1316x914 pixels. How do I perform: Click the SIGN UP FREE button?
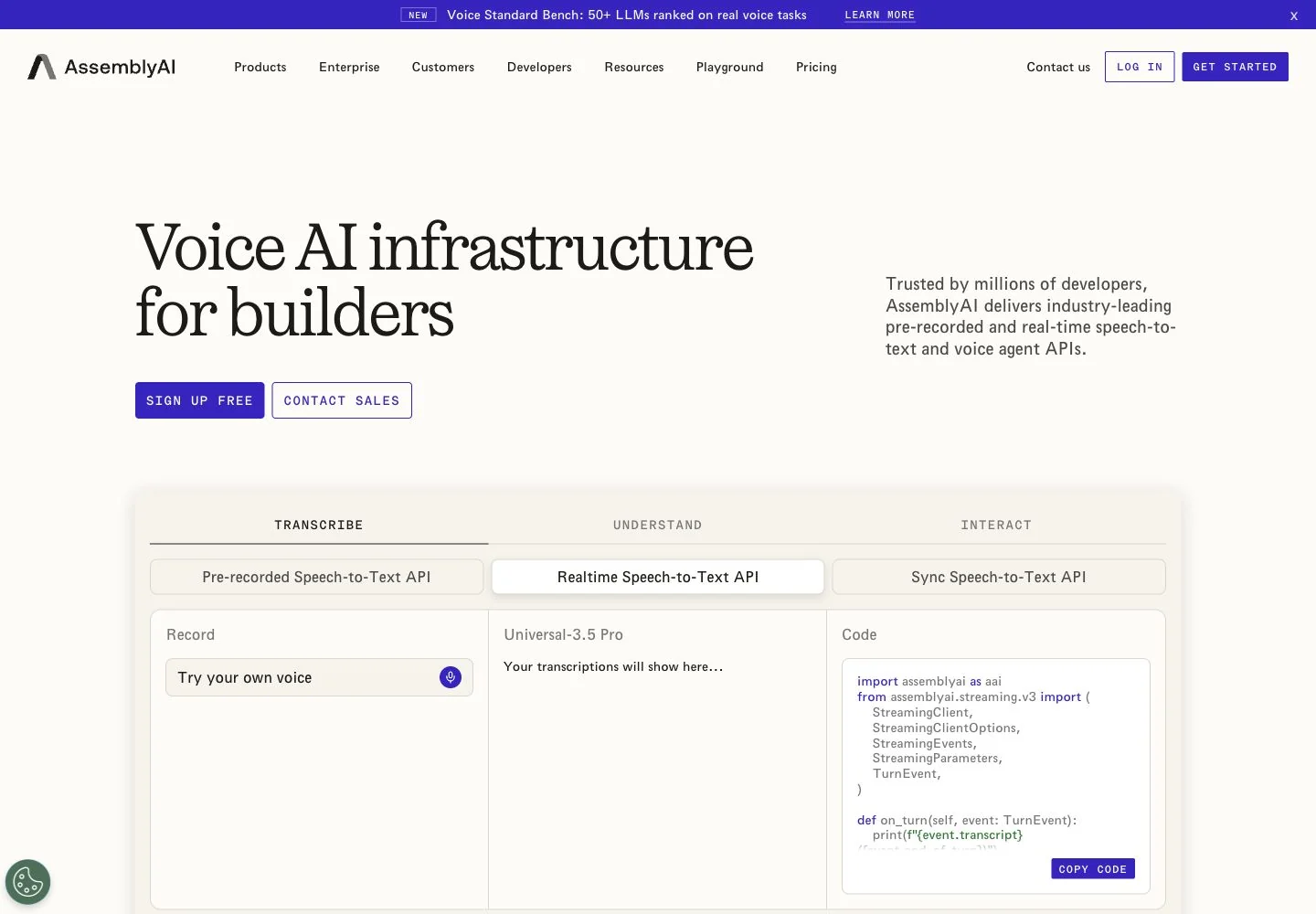point(200,400)
